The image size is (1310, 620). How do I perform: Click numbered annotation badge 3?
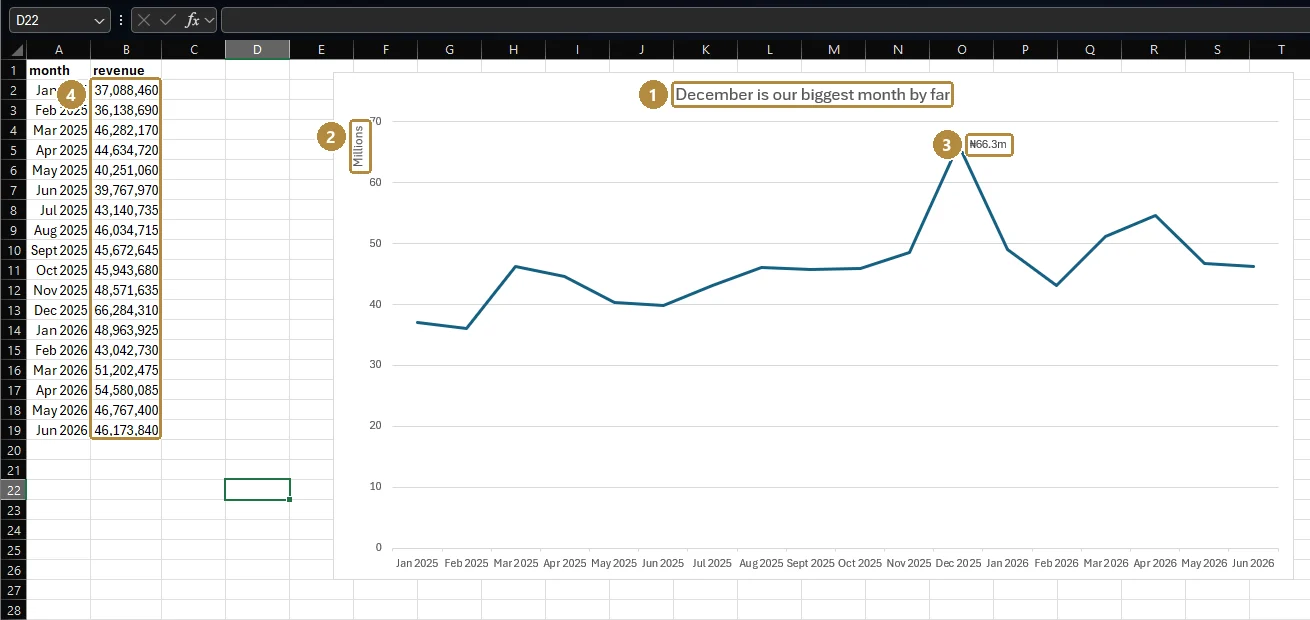(x=948, y=145)
